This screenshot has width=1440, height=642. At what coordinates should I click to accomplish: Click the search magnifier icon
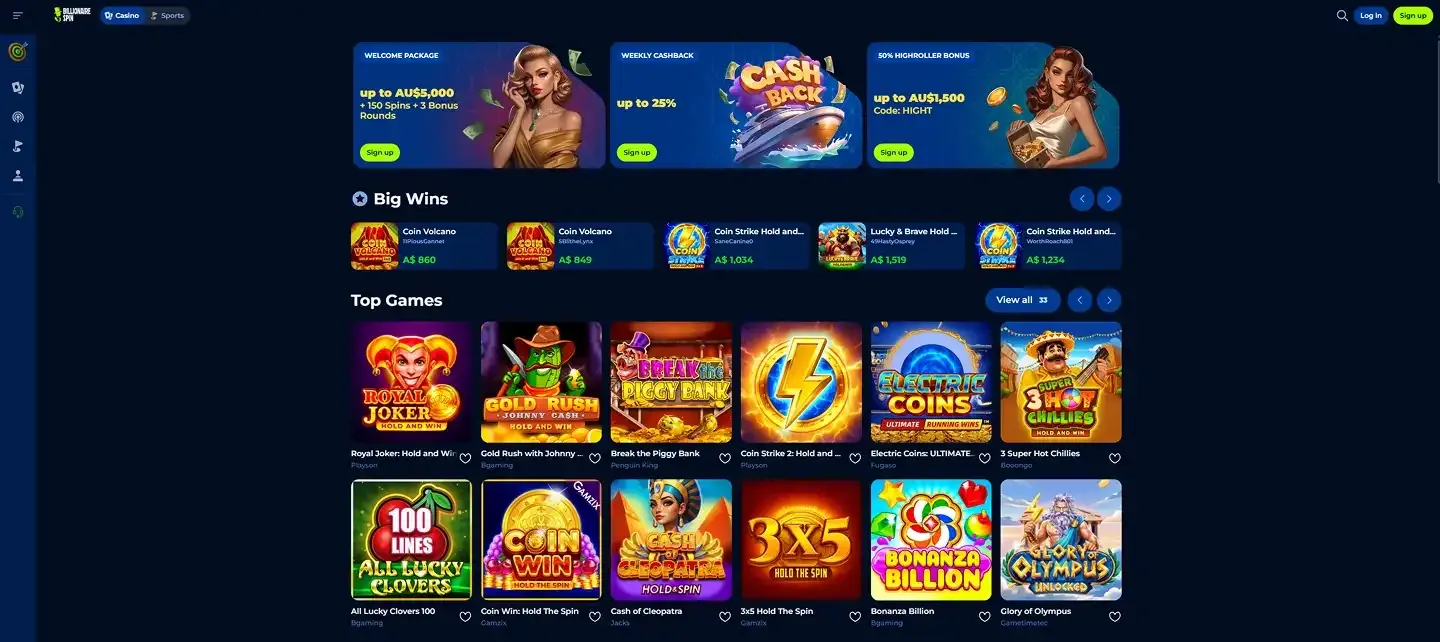pos(1342,15)
